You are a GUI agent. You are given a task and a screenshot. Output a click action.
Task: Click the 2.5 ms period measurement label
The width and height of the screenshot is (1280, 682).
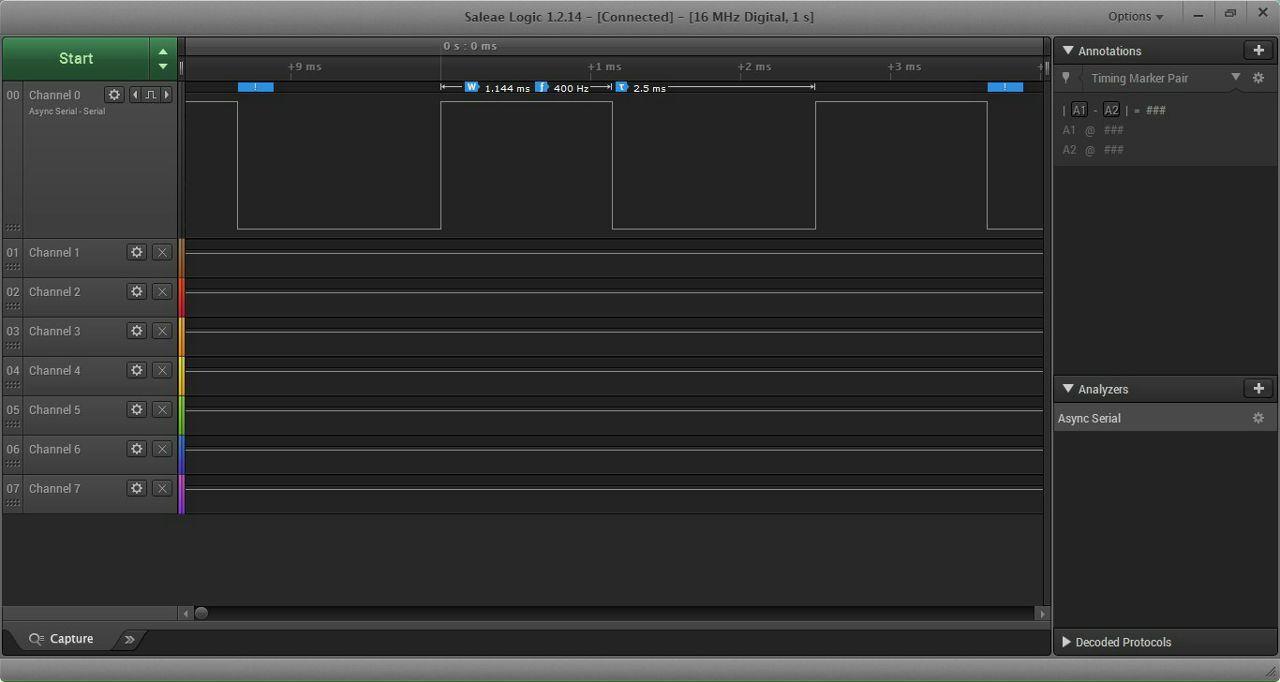click(x=649, y=88)
